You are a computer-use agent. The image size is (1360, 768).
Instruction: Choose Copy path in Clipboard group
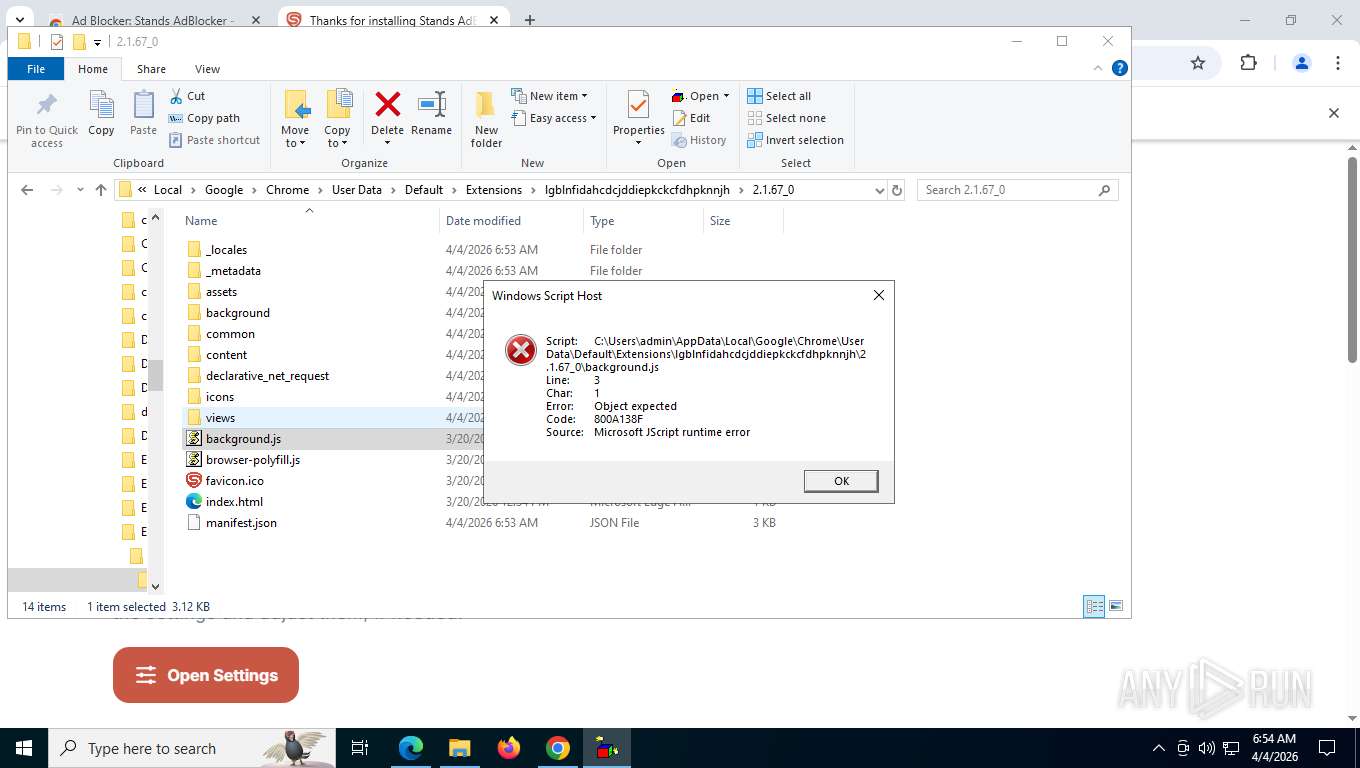pyautogui.click(x=204, y=118)
